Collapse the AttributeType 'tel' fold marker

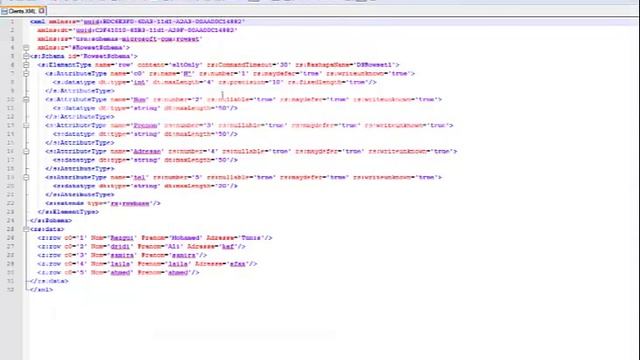tap(26, 178)
